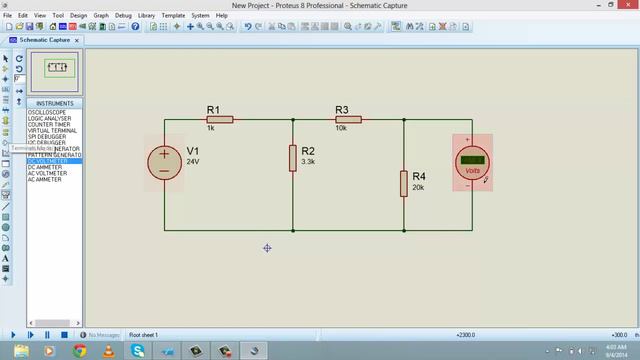
Task: Click the PCB Layout red toolbar icon
Action: click(73, 27)
